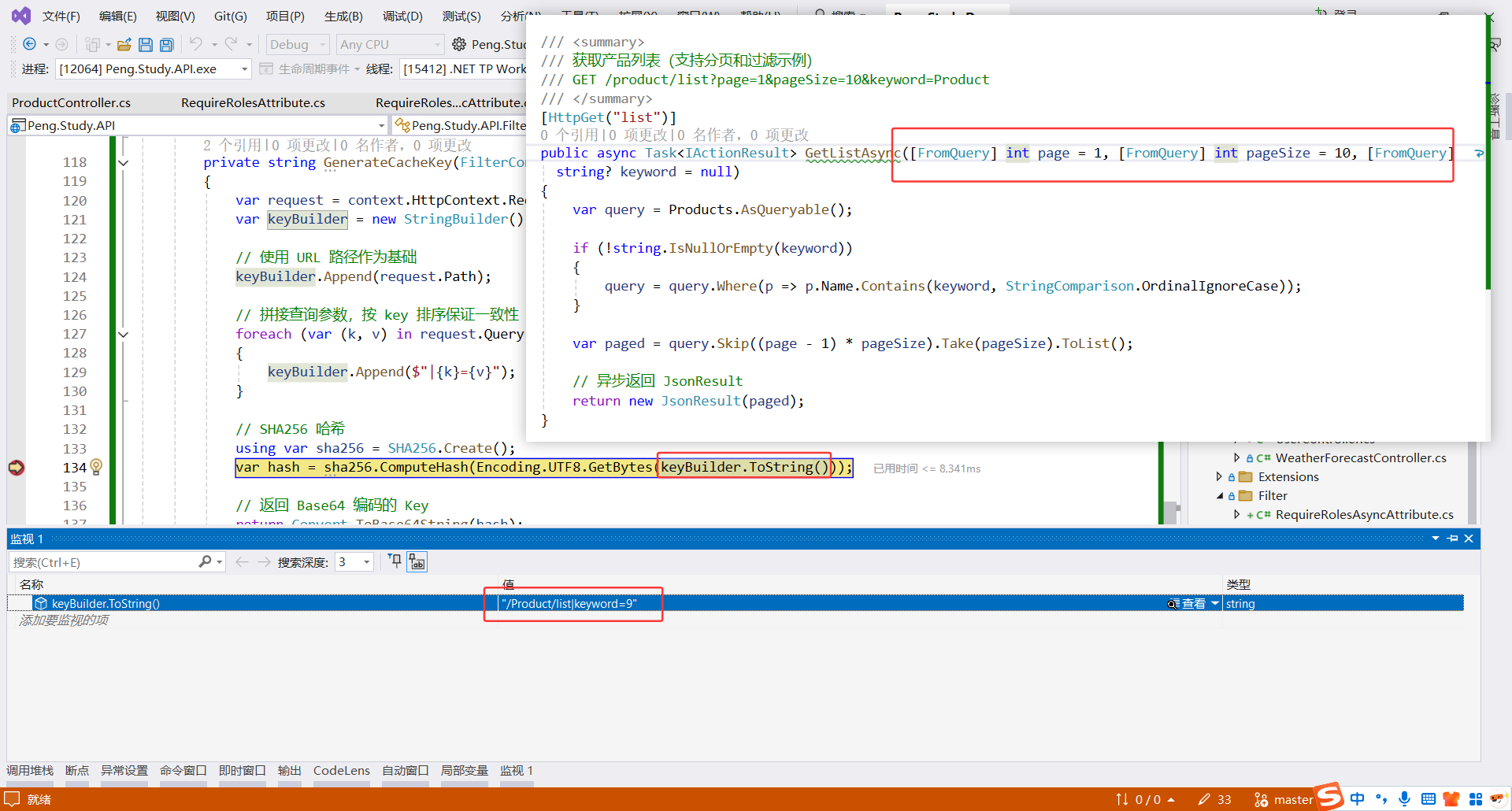Open the process [12064] Peng.Study.API.exe dropdown
1512x811 pixels.
click(x=153, y=69)
